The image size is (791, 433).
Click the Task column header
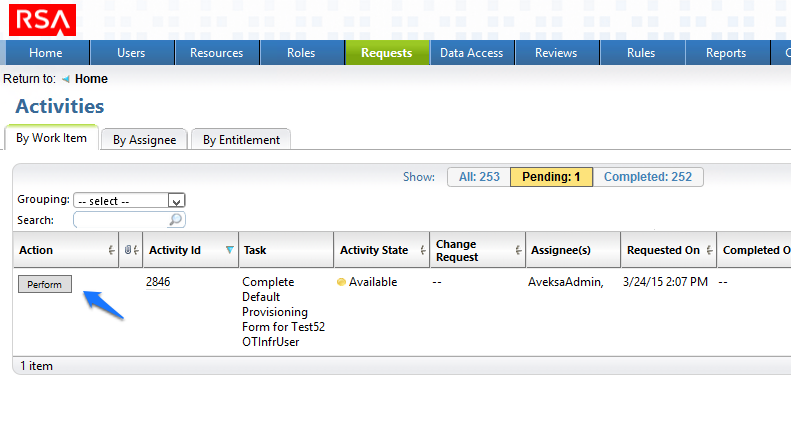coord(286,250)
